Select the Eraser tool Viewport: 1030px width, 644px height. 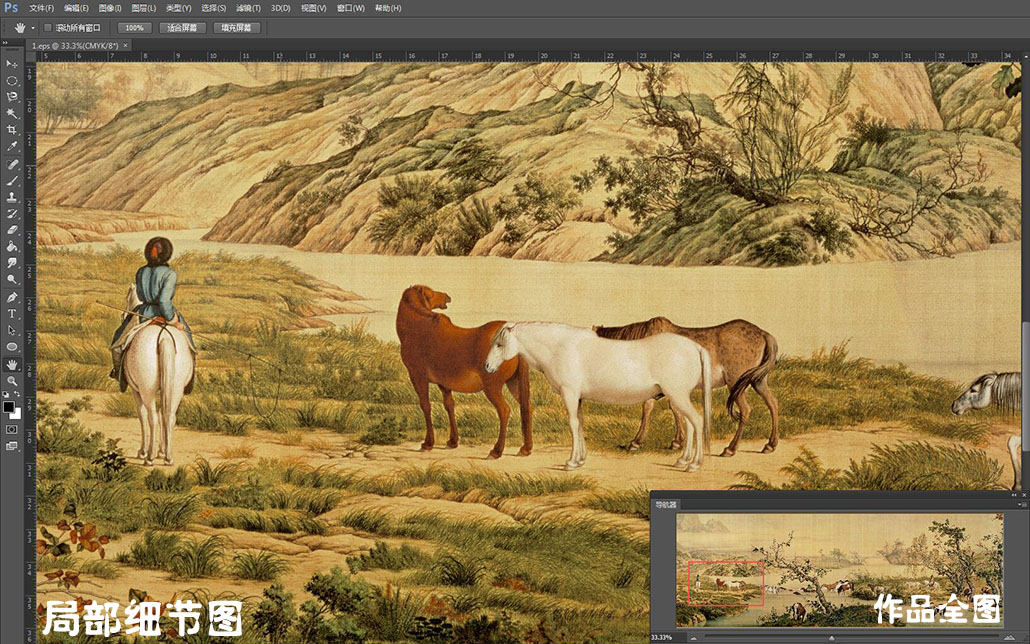point(12,230)
